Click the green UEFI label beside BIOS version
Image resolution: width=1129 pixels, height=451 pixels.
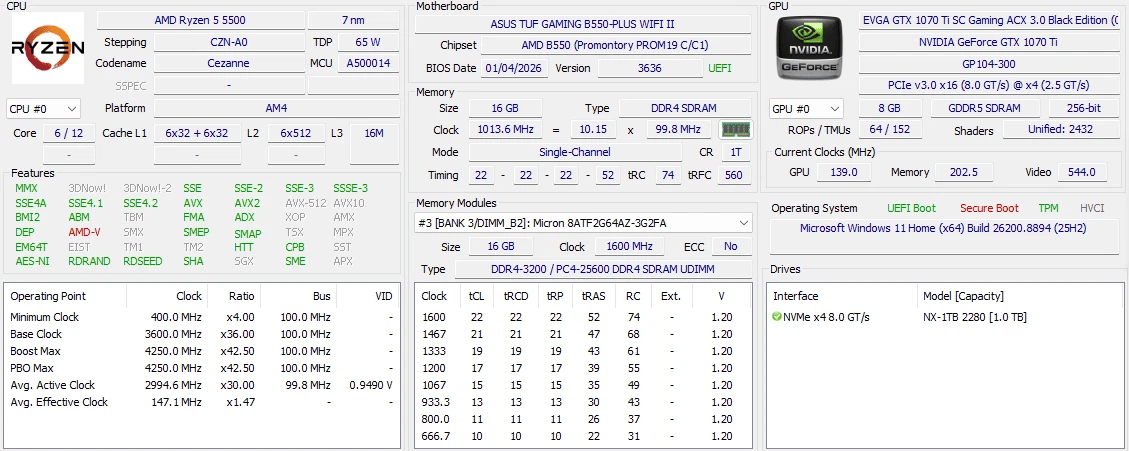point(720,68)
